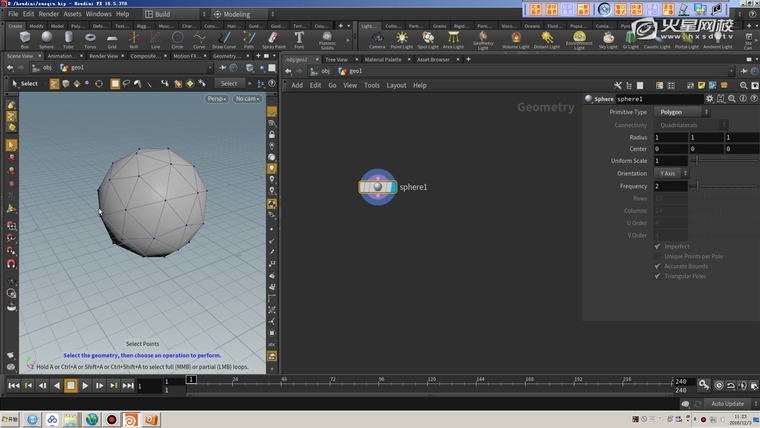
Task: Select the Sphere shelf tool
Action: [x=46, y=39]
